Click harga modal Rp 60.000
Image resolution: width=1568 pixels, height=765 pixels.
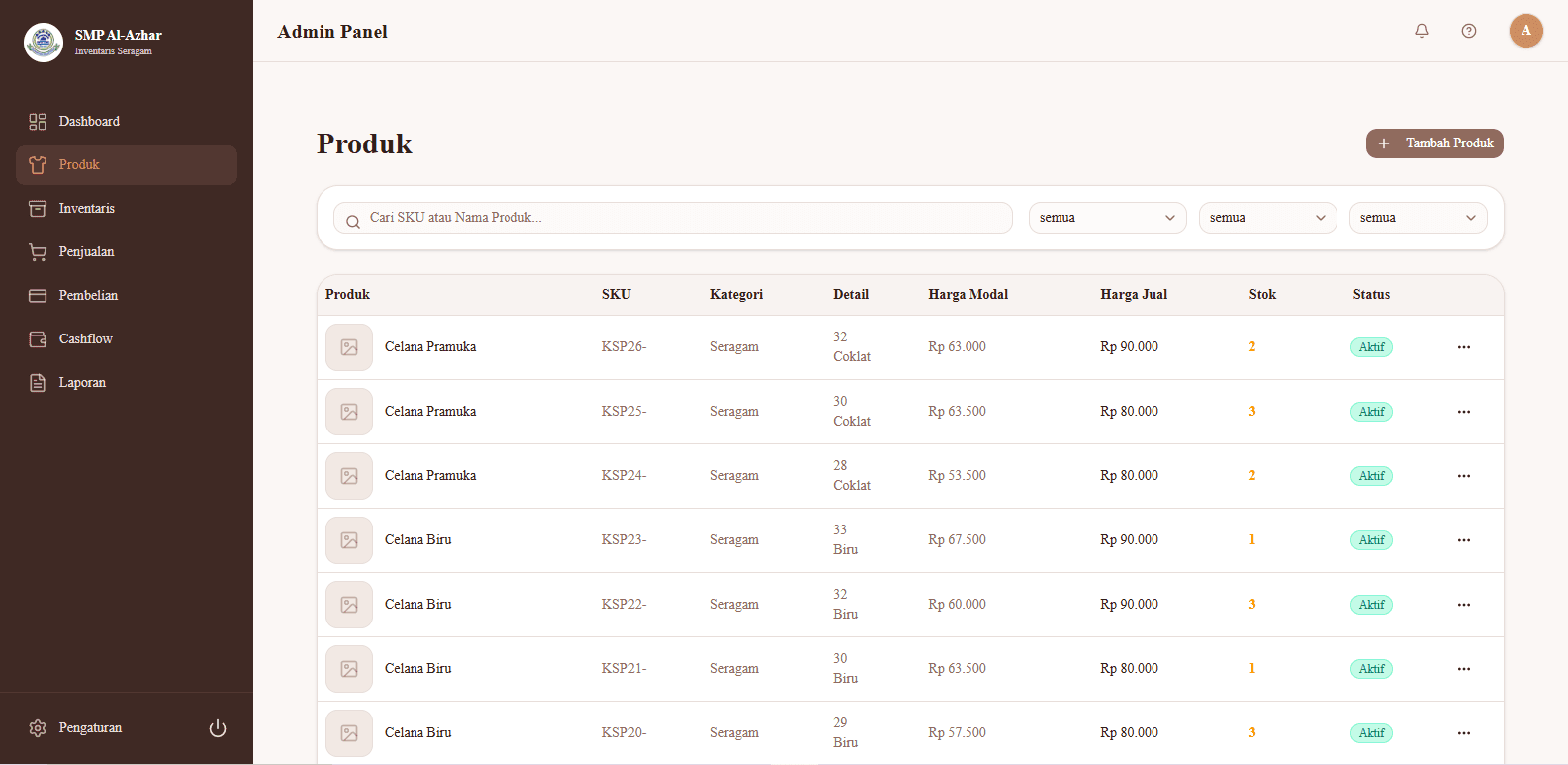coord(957,605)
